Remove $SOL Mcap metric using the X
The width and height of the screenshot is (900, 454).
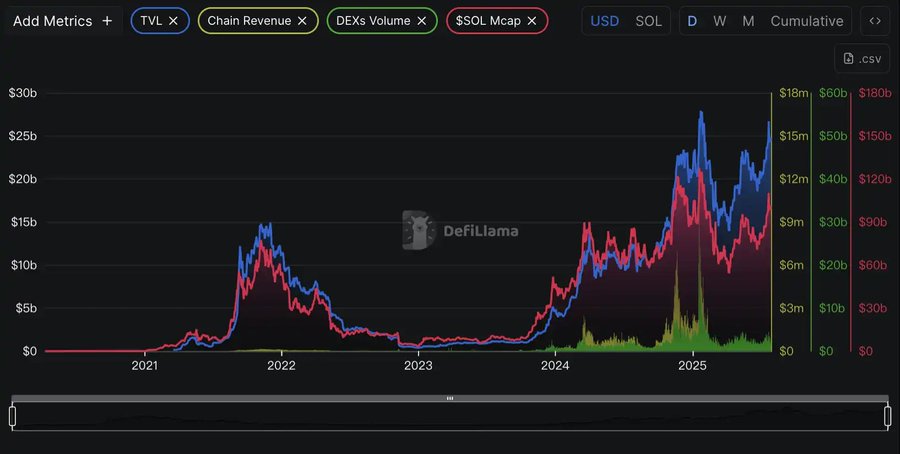coord(531,21)
